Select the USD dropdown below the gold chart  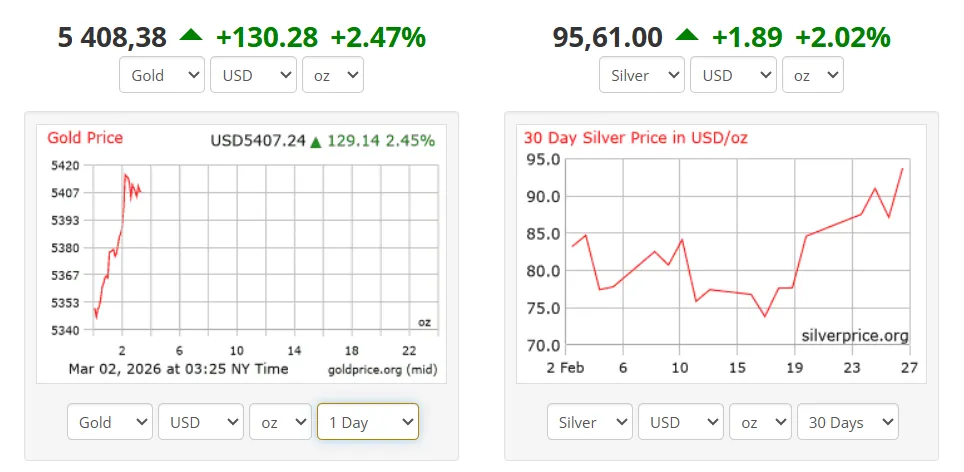(x=201, y=422)
